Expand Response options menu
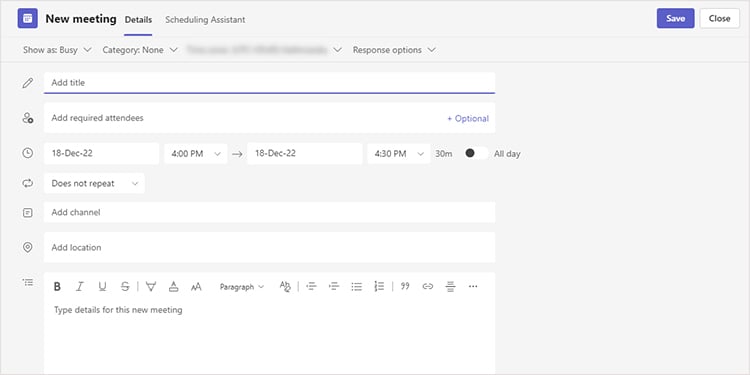750x375 pixels. point(394,50)
